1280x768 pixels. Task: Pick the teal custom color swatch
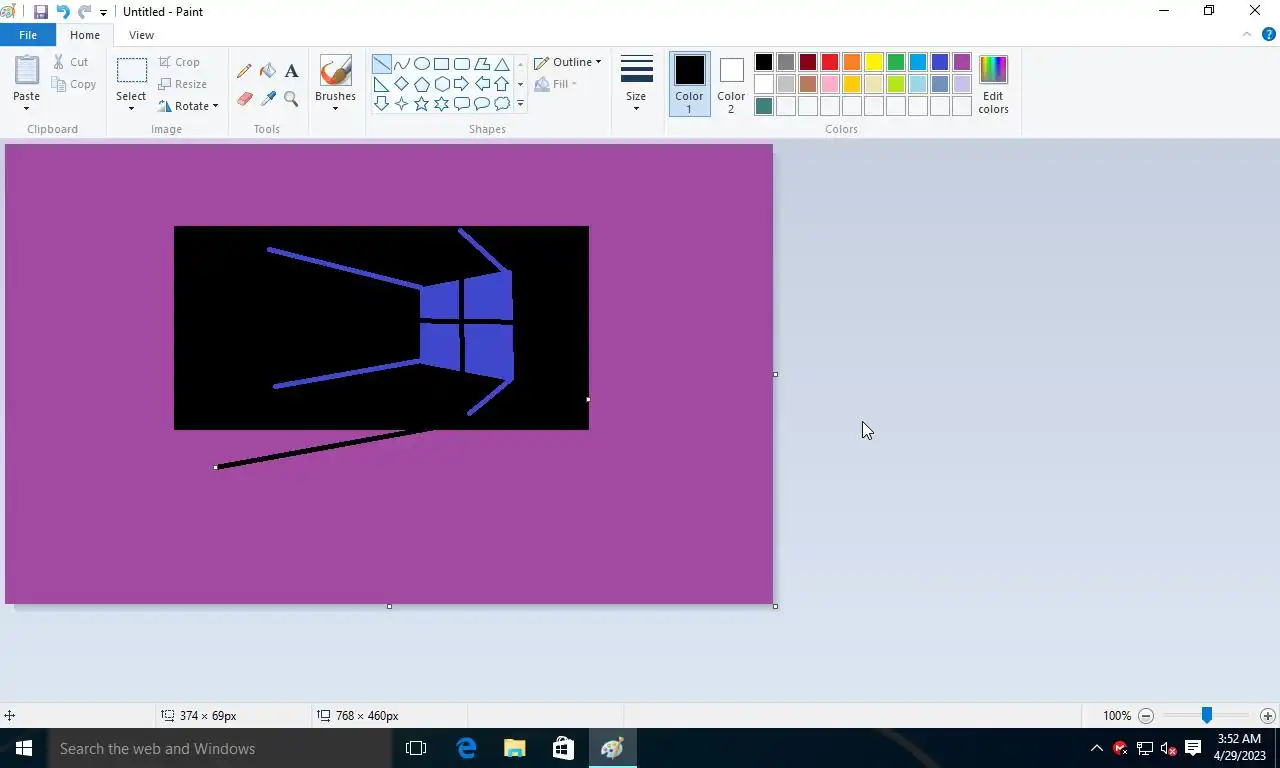[764, 106]
